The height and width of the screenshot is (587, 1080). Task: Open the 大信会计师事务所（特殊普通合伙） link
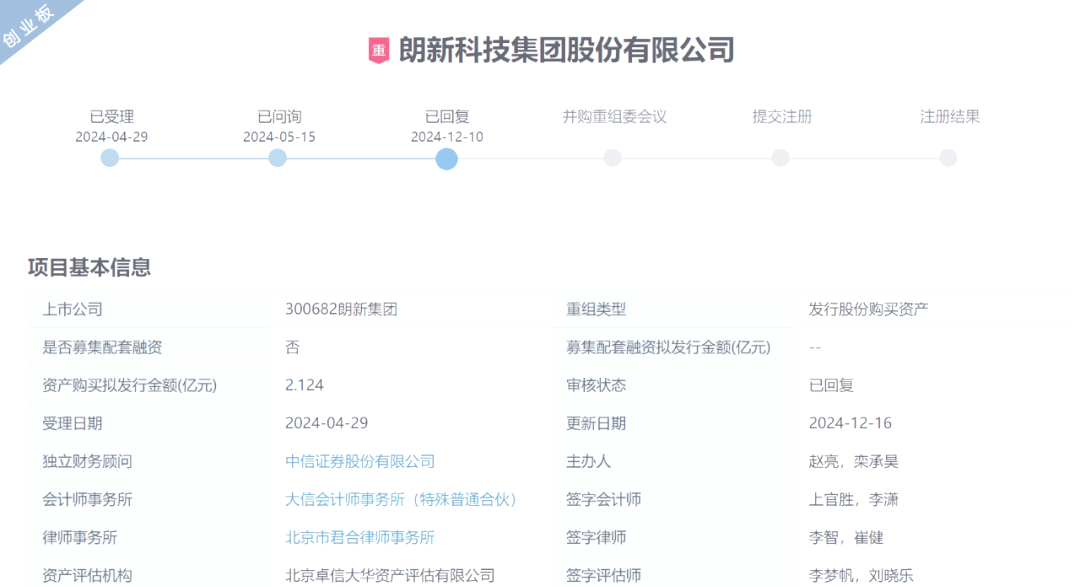click(401, 500)
